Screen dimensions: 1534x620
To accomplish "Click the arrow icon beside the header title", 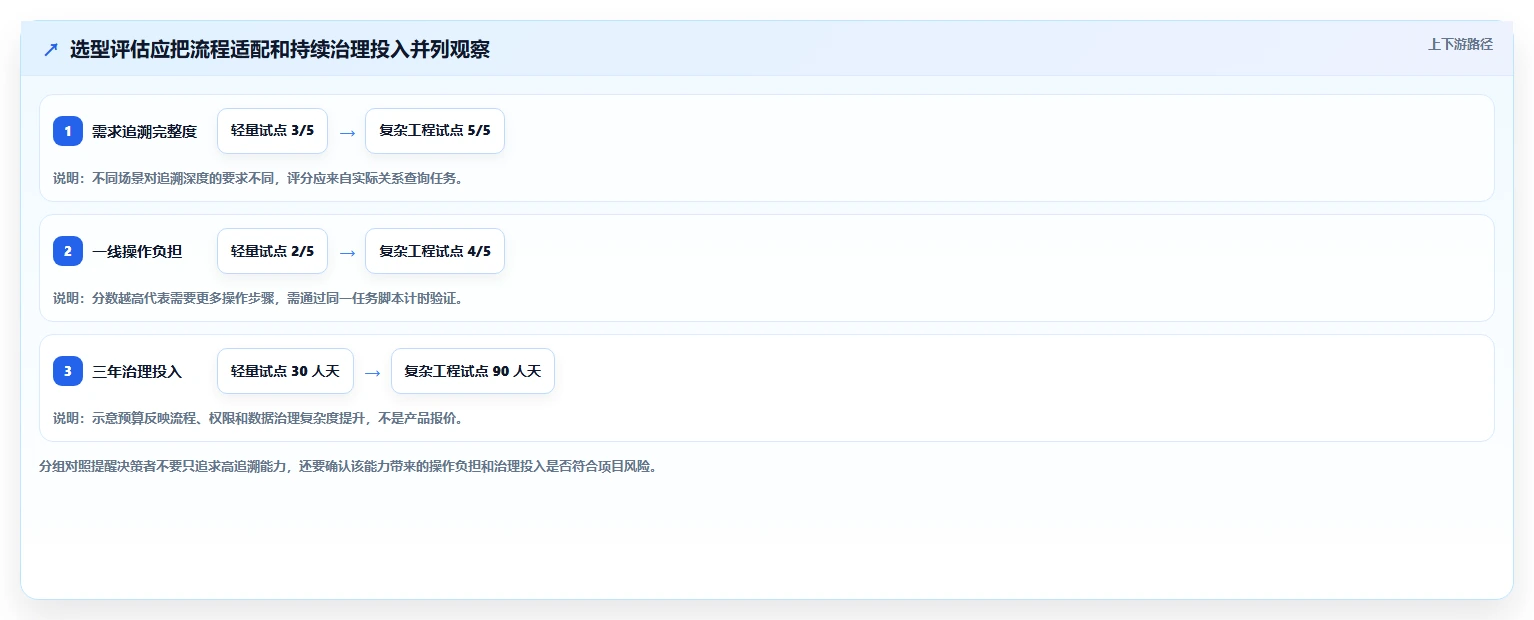I will 51,50.
